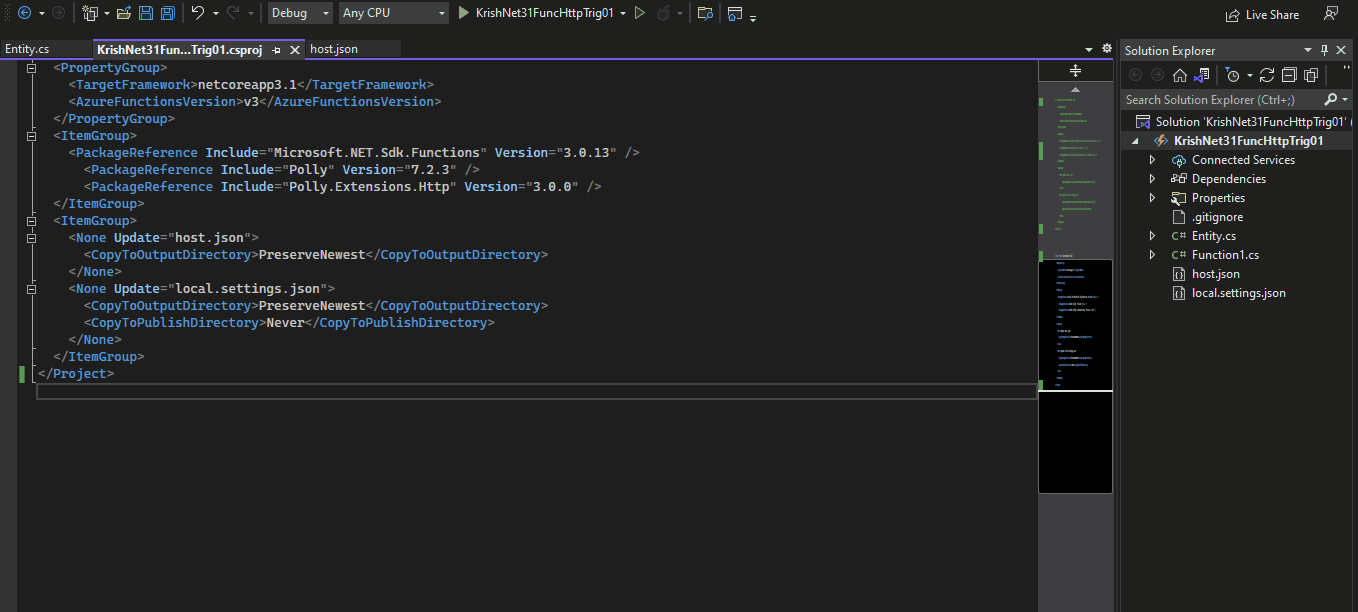Click the Collapse All icon in Solution Explorer
1358x612 pixels.
click(1289, 75)
